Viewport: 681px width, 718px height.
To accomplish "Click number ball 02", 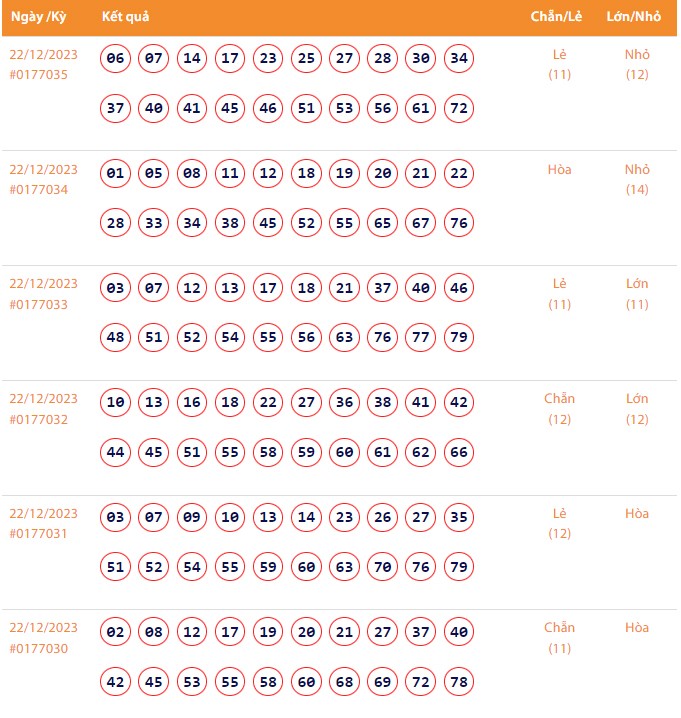I will tap(116, 633).
